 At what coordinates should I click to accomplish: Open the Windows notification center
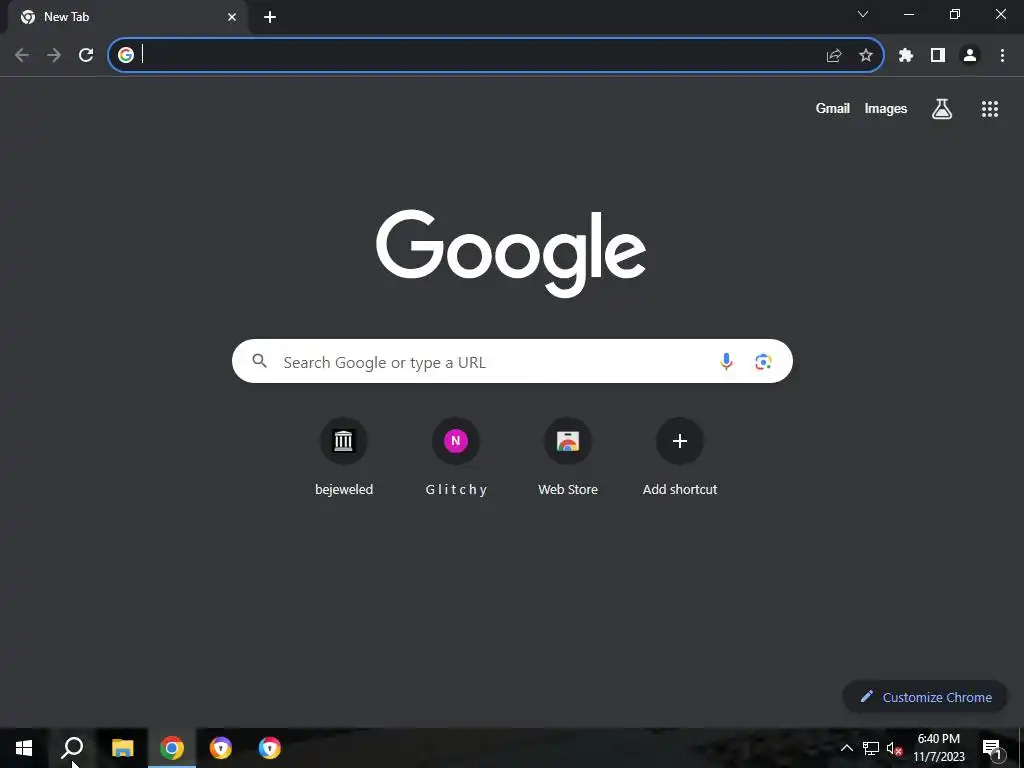pyautogui.click(x=993, y=748)
